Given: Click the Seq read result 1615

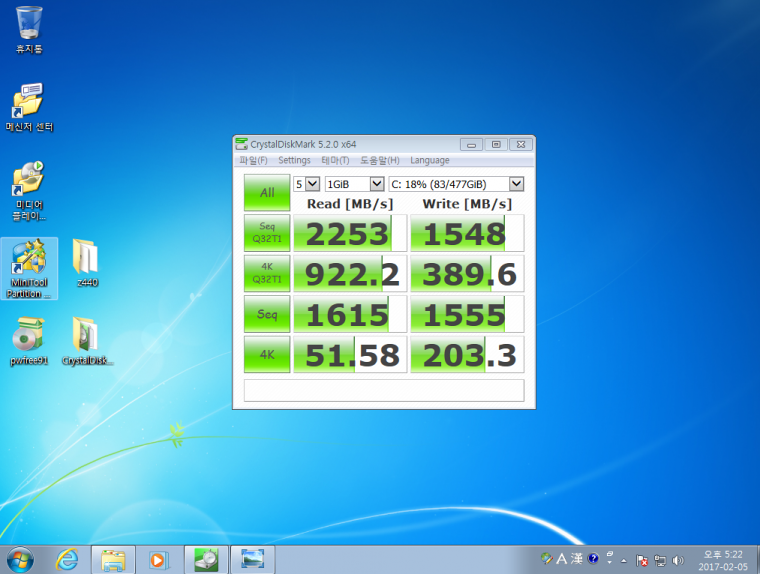Looking at the screenshot, I should pos(350,314).
